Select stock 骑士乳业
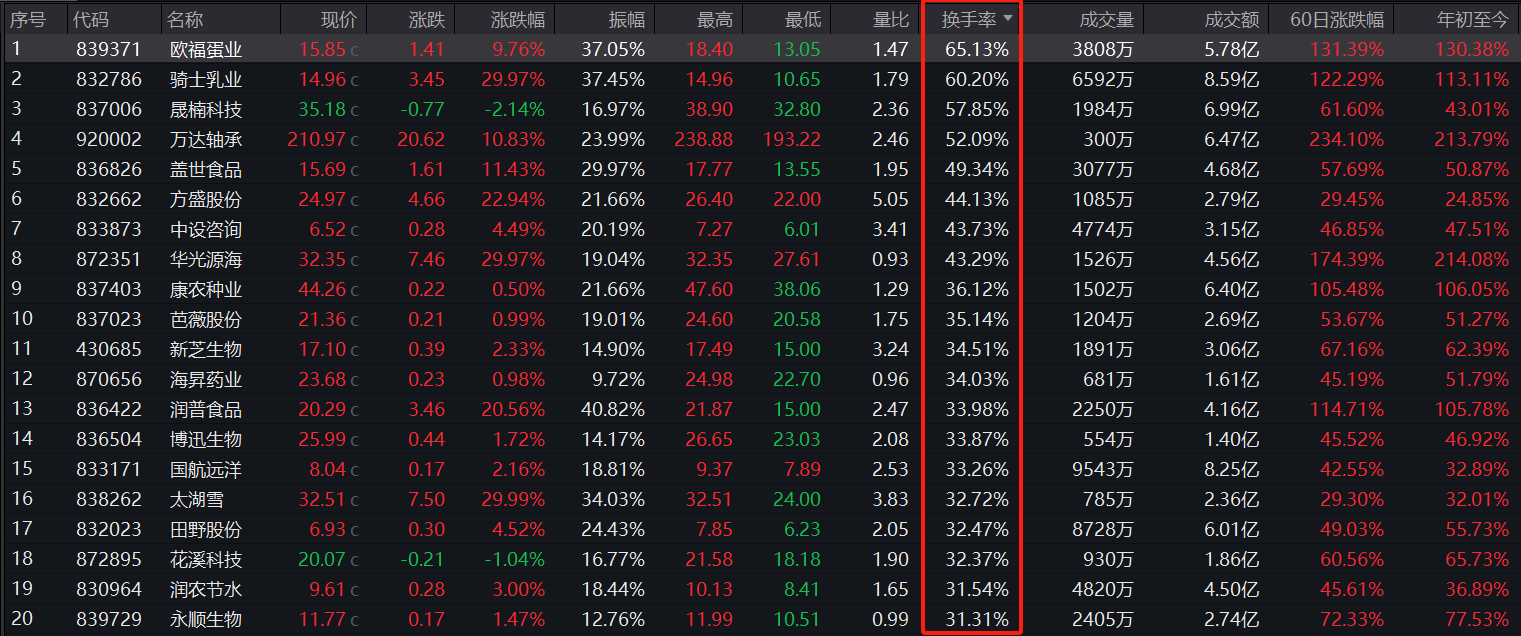Screen dimensions: 1521x636 (206, 79)
